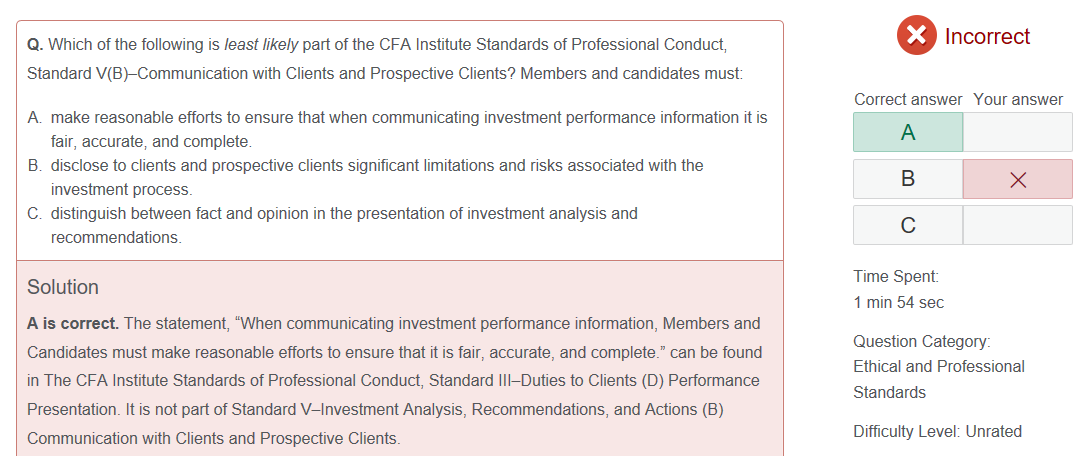Image resolution: width=1088 pixels, height=456 pixels.
Task: Click Ethical and Professional Standards category text
Action: point(939,379)
